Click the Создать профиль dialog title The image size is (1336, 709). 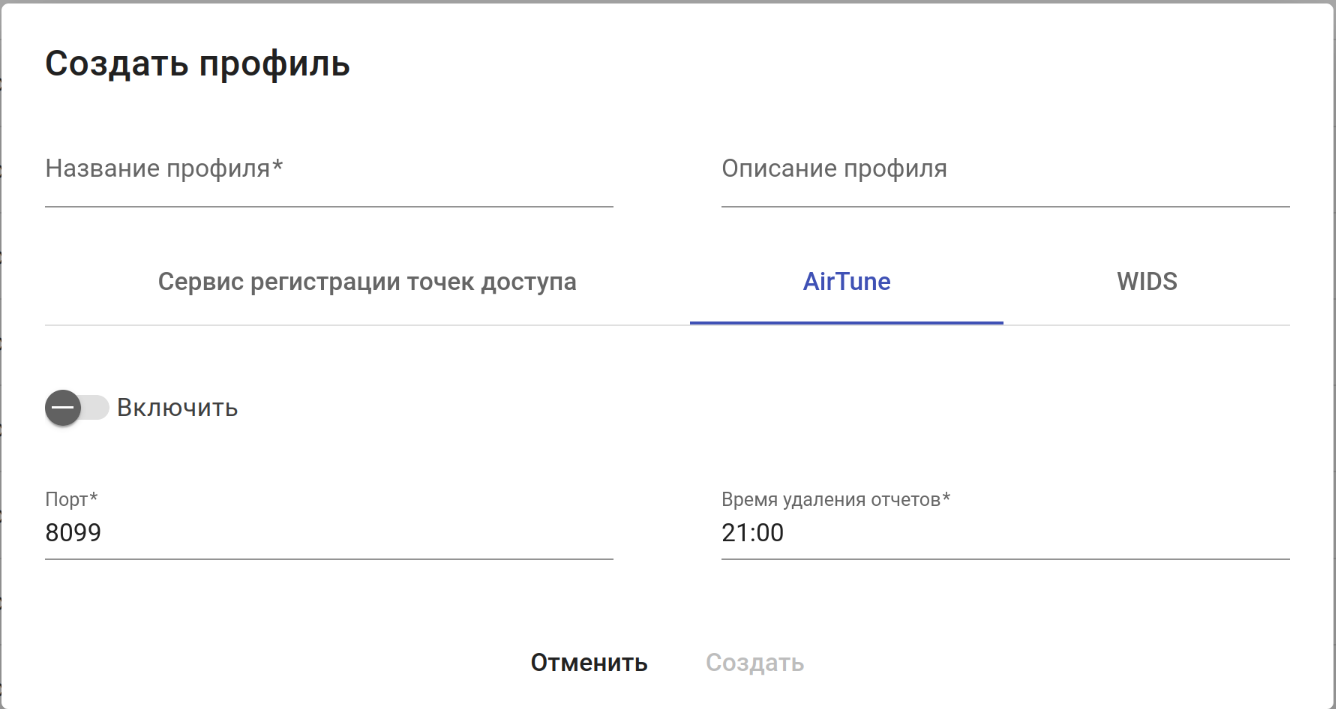198,64
